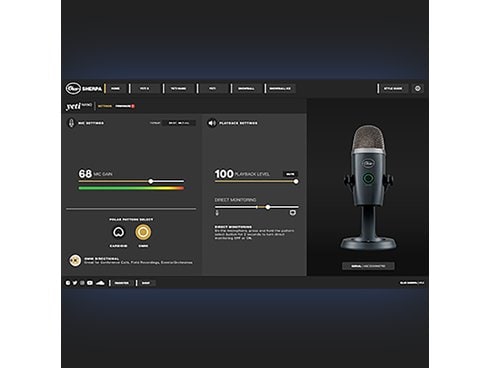Open the Firmware tab with red badge

(125, 106)
